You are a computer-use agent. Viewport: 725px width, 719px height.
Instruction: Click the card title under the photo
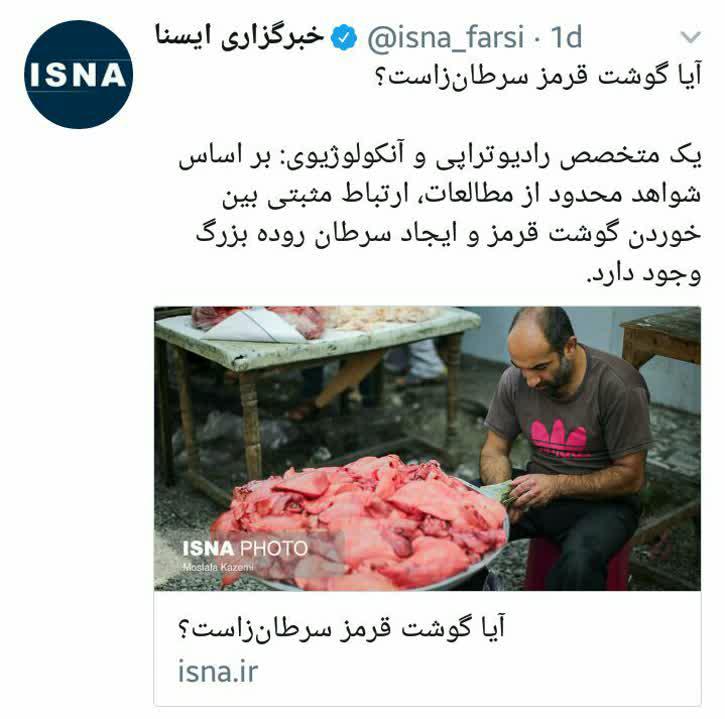tap(342, 628)
